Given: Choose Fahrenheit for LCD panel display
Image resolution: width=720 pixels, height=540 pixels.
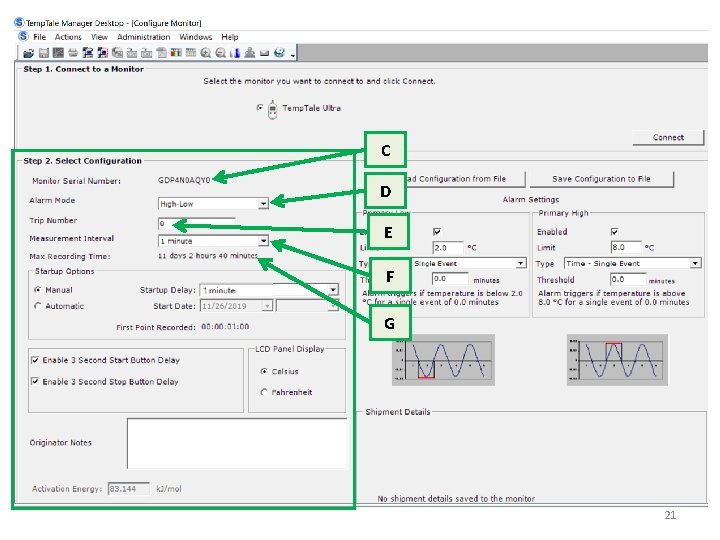Looking at the screenshot, I should coord(264,392).
